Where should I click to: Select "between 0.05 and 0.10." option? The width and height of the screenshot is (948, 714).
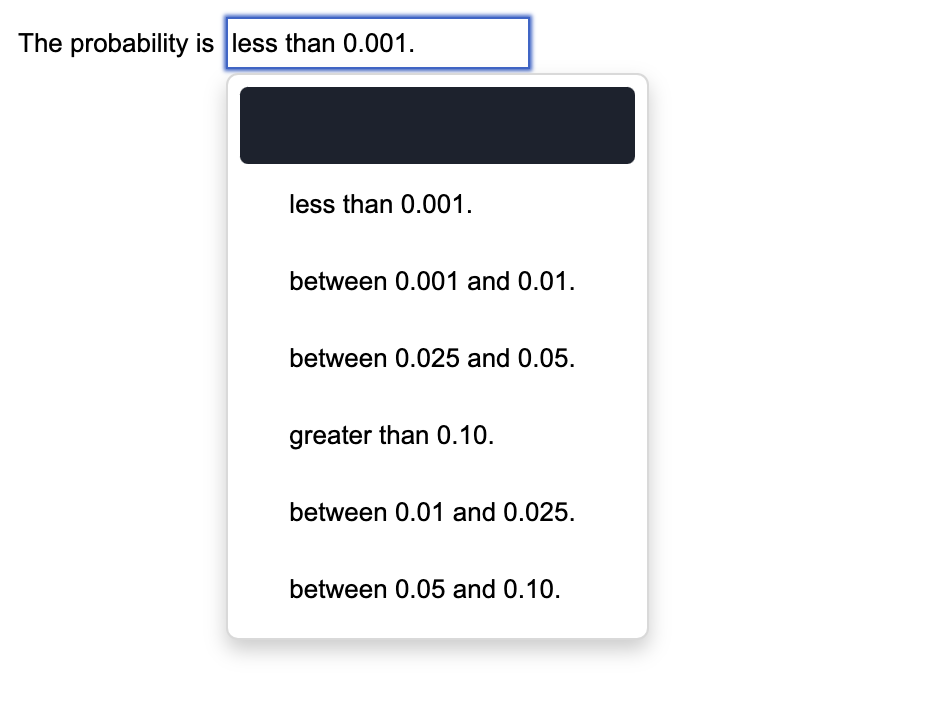(x=426, y=589)
